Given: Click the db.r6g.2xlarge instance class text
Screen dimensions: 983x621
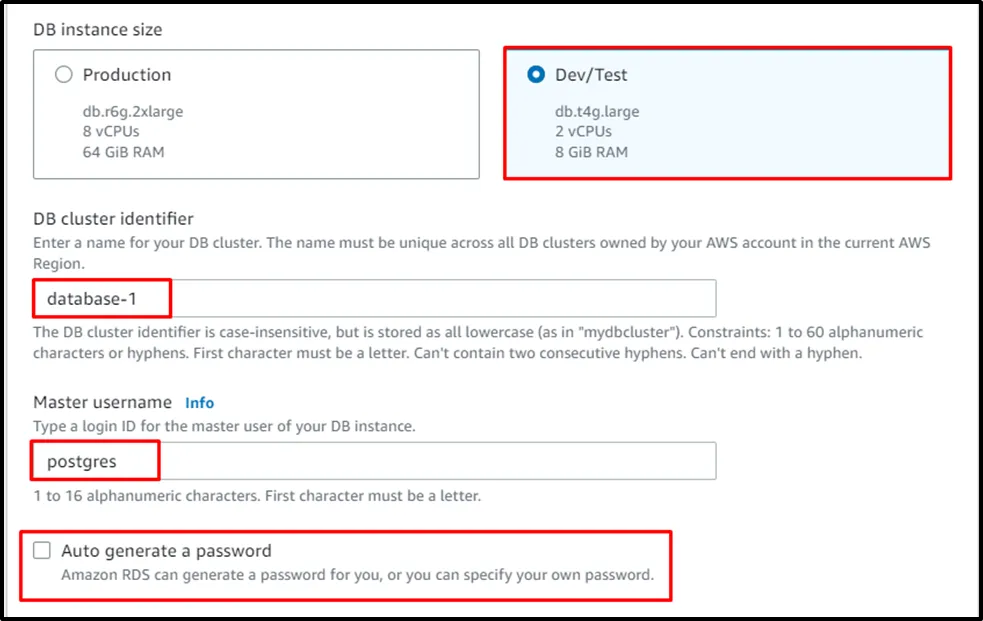Looking at the screenshot, I should pos(133,111).
